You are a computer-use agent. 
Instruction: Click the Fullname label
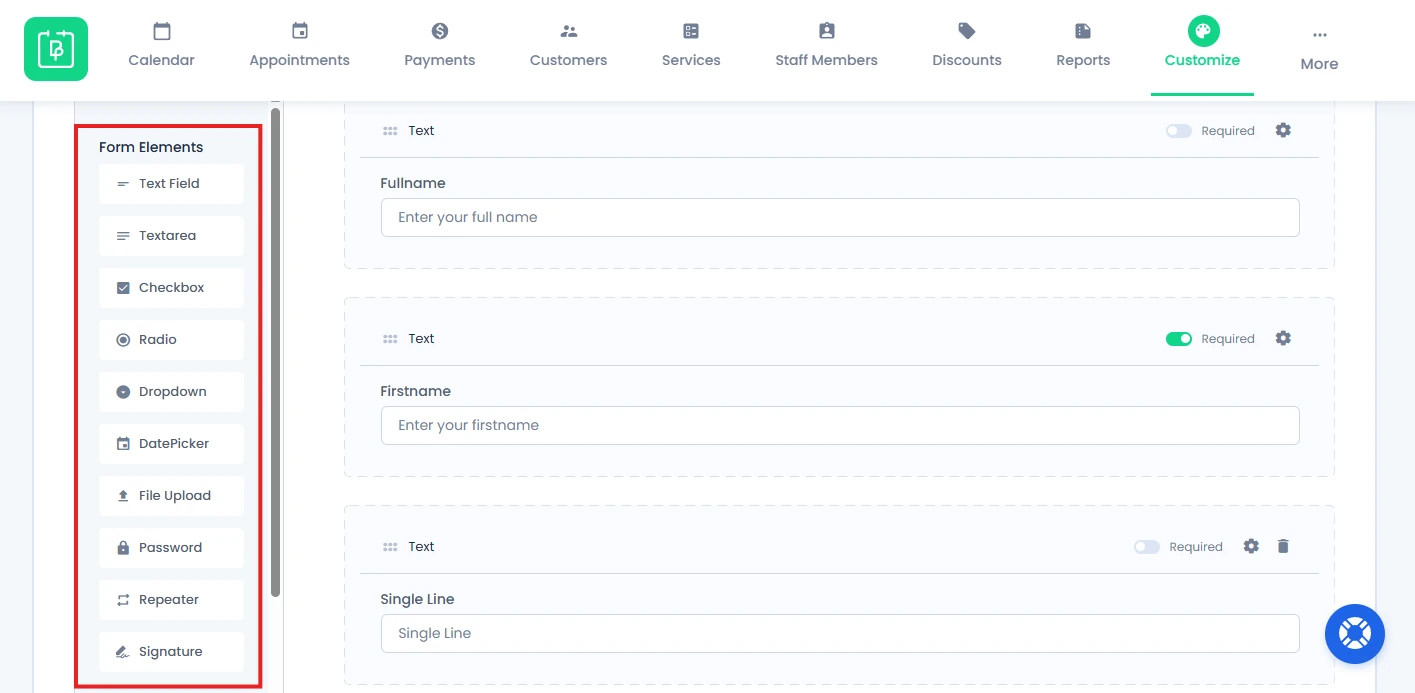(x=413, y=183)
